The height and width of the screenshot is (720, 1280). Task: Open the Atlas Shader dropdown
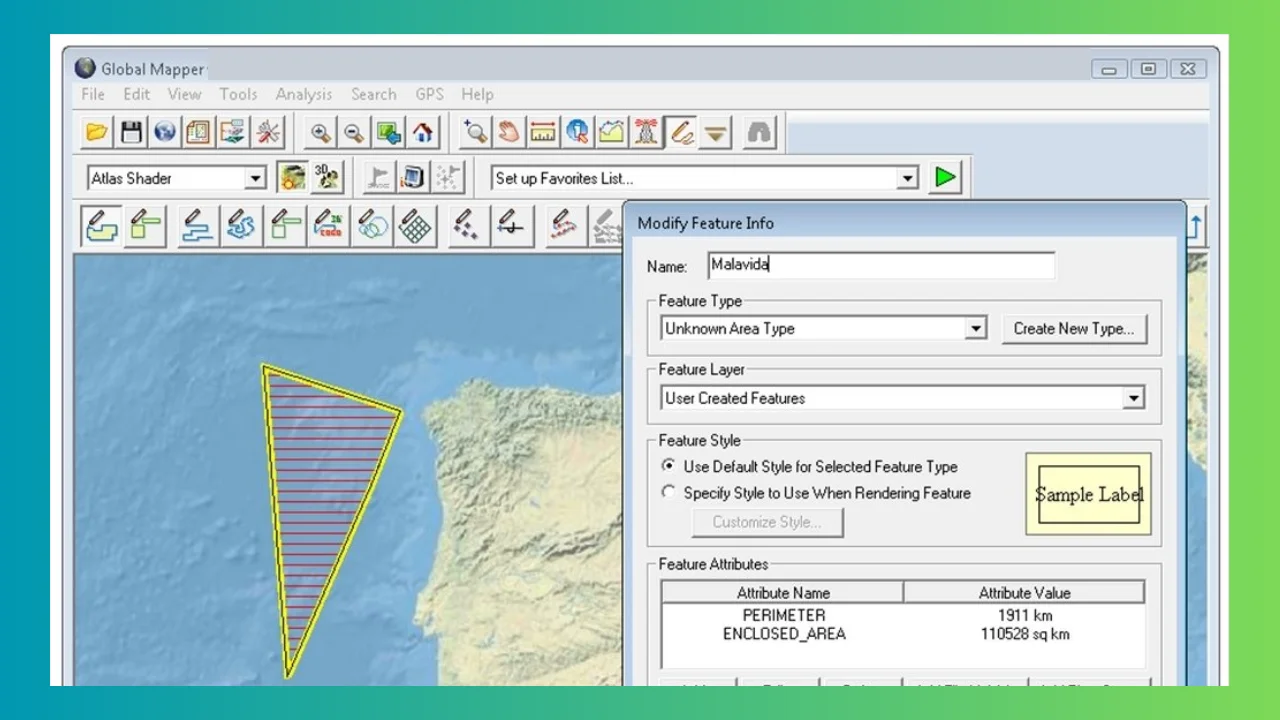click(256, 178)
